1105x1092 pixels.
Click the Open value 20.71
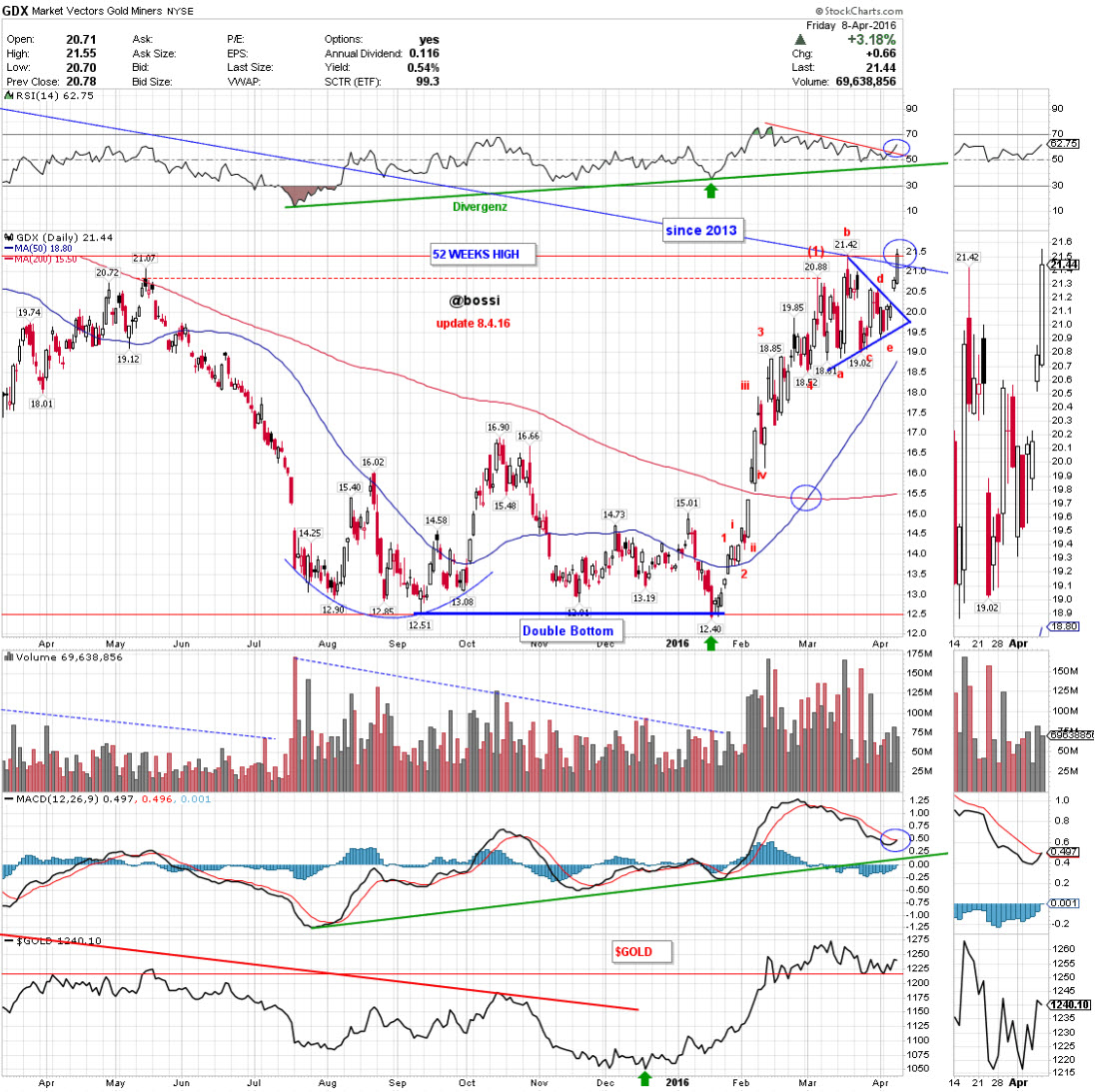[81, 39]
